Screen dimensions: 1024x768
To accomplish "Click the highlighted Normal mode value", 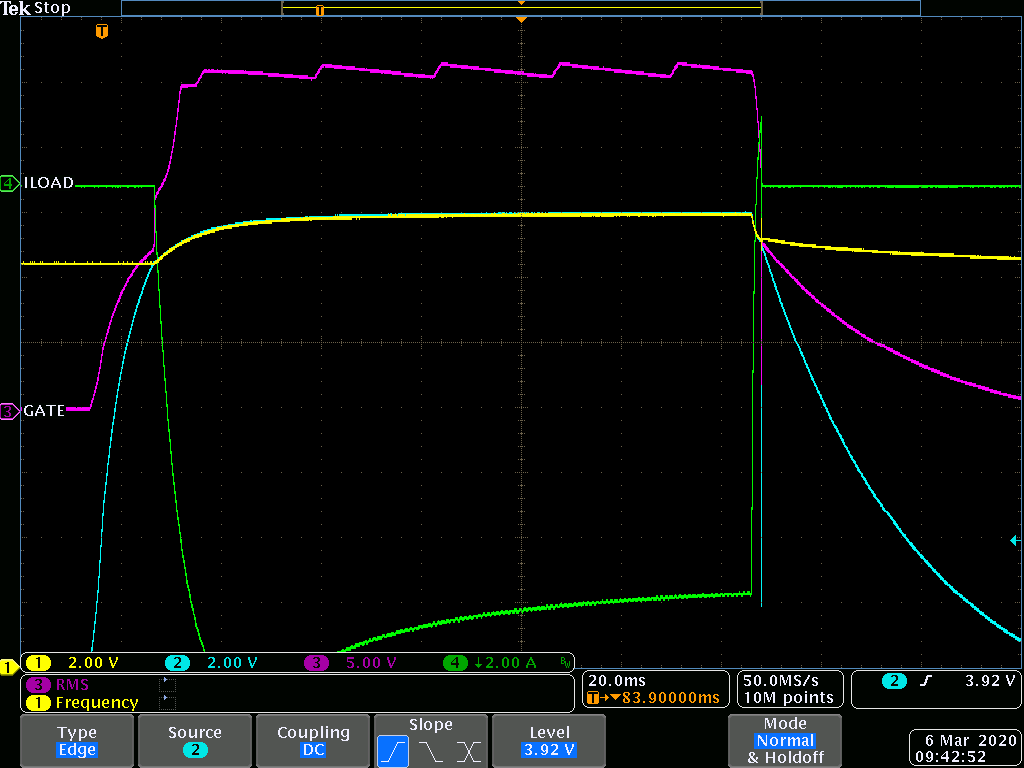I will 785,741.
